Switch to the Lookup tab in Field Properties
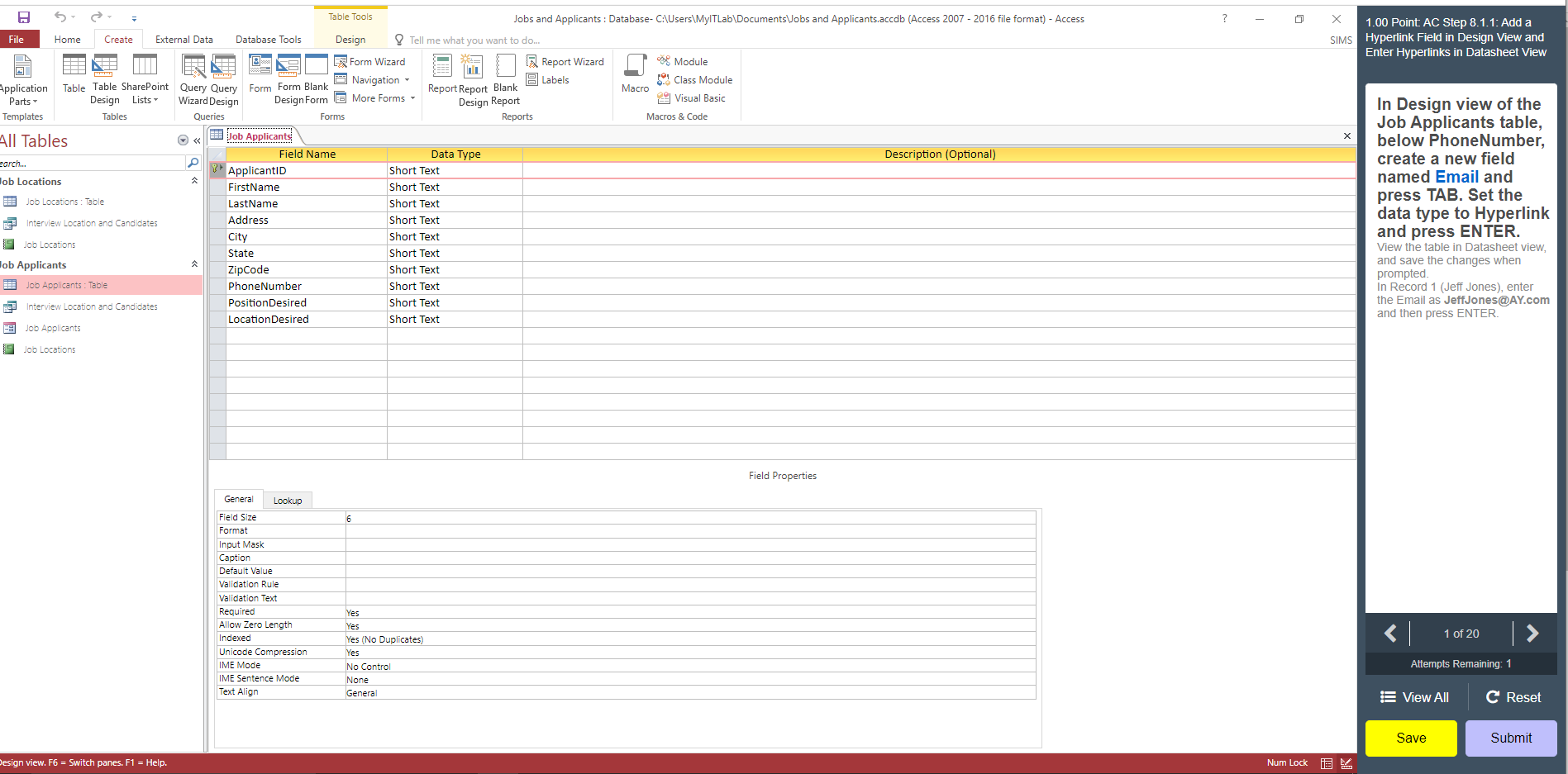 click(x=288, y=500)
